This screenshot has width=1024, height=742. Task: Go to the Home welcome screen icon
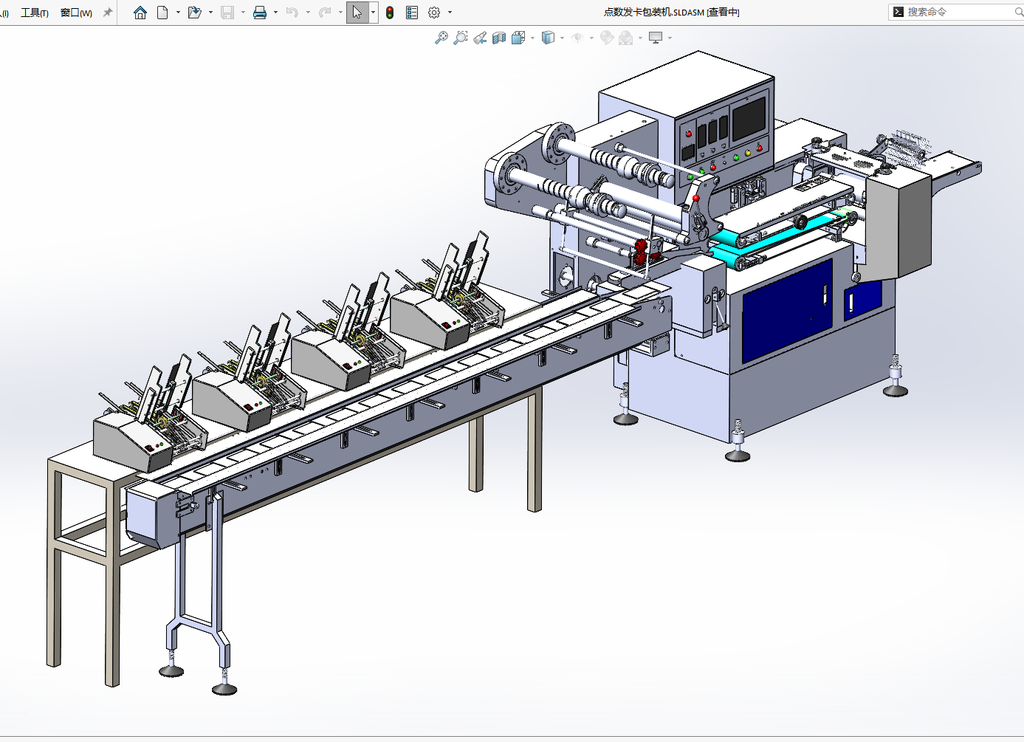(x=140, y=12)
